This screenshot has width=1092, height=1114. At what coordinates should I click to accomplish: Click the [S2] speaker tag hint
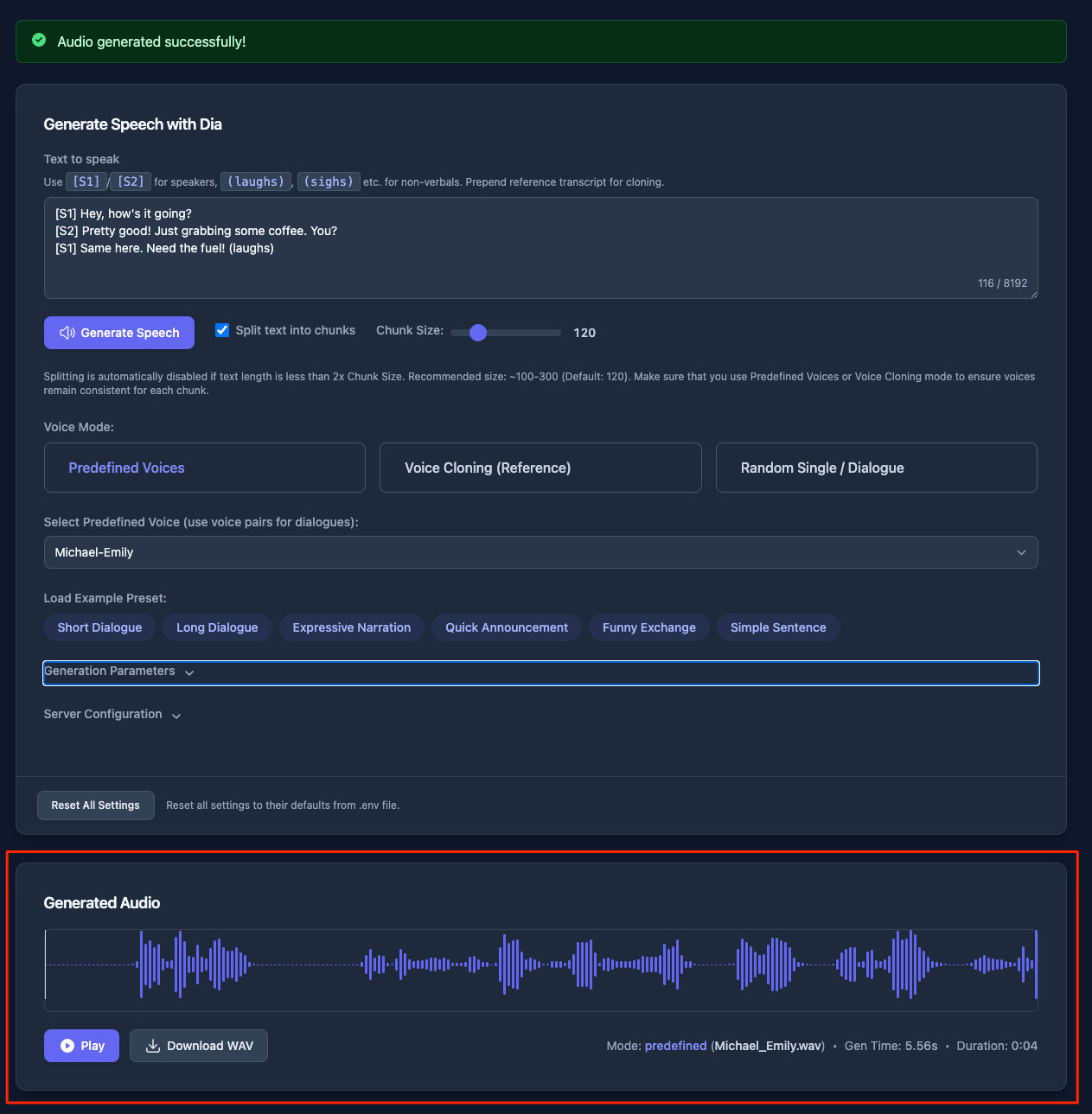(x=131, y=181)
